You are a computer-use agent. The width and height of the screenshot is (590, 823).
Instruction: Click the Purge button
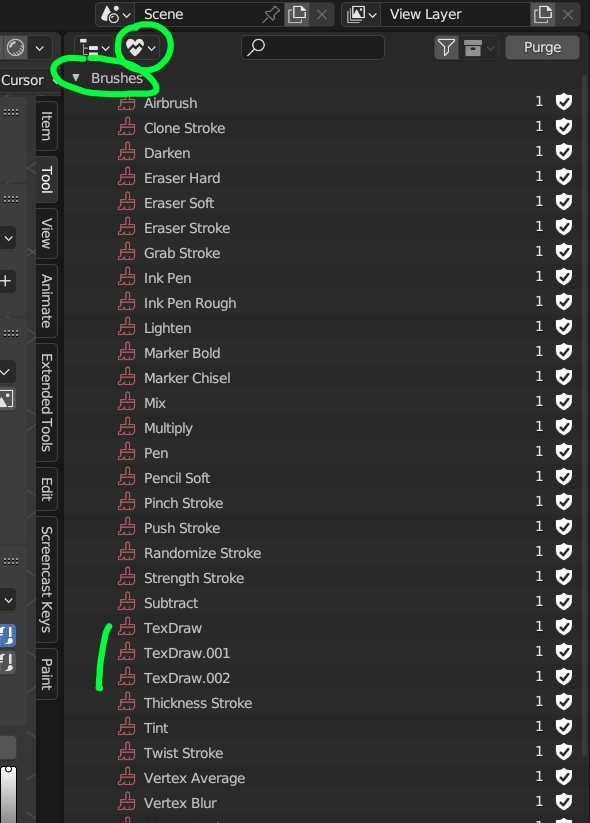coord(542,47)
